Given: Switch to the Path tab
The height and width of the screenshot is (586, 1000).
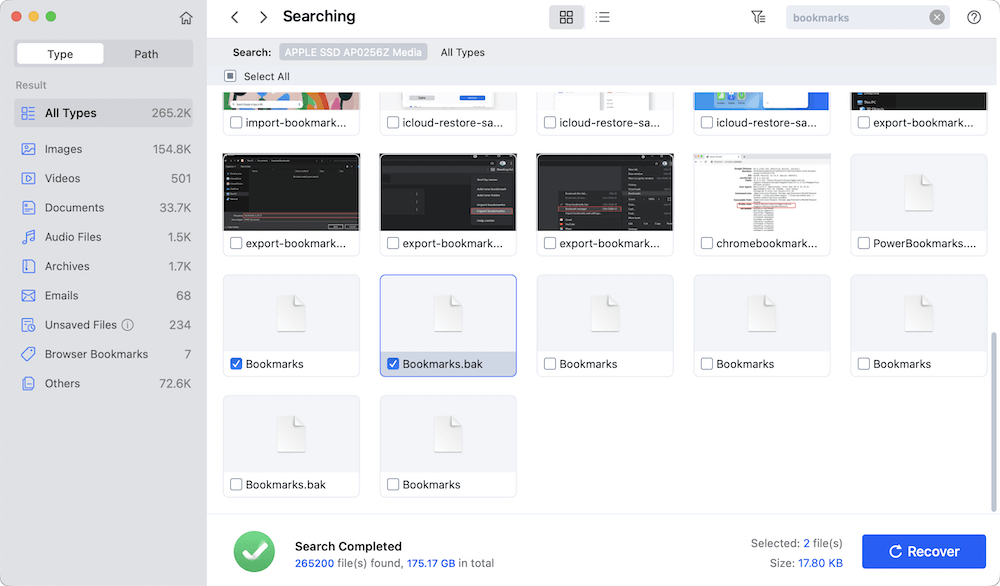Looking at the screenshot, I should (147, 53).
